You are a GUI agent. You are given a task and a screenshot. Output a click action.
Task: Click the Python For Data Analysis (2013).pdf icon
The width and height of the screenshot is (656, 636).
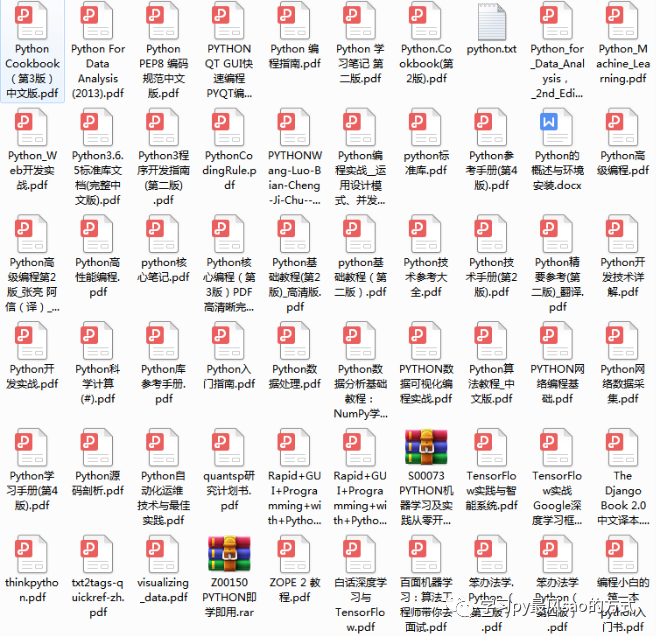pos(97,20)
